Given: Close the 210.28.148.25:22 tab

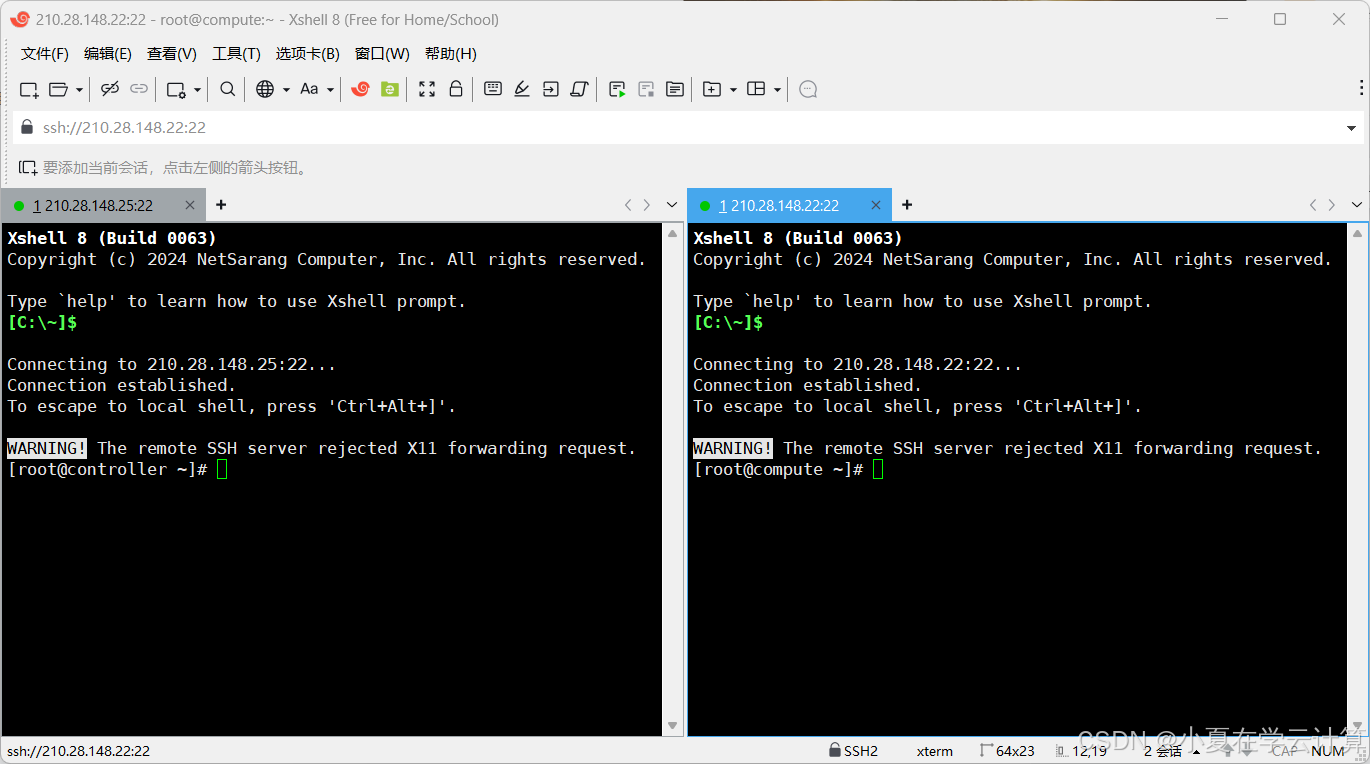Looking at the screenshot, I should point(190,205).
